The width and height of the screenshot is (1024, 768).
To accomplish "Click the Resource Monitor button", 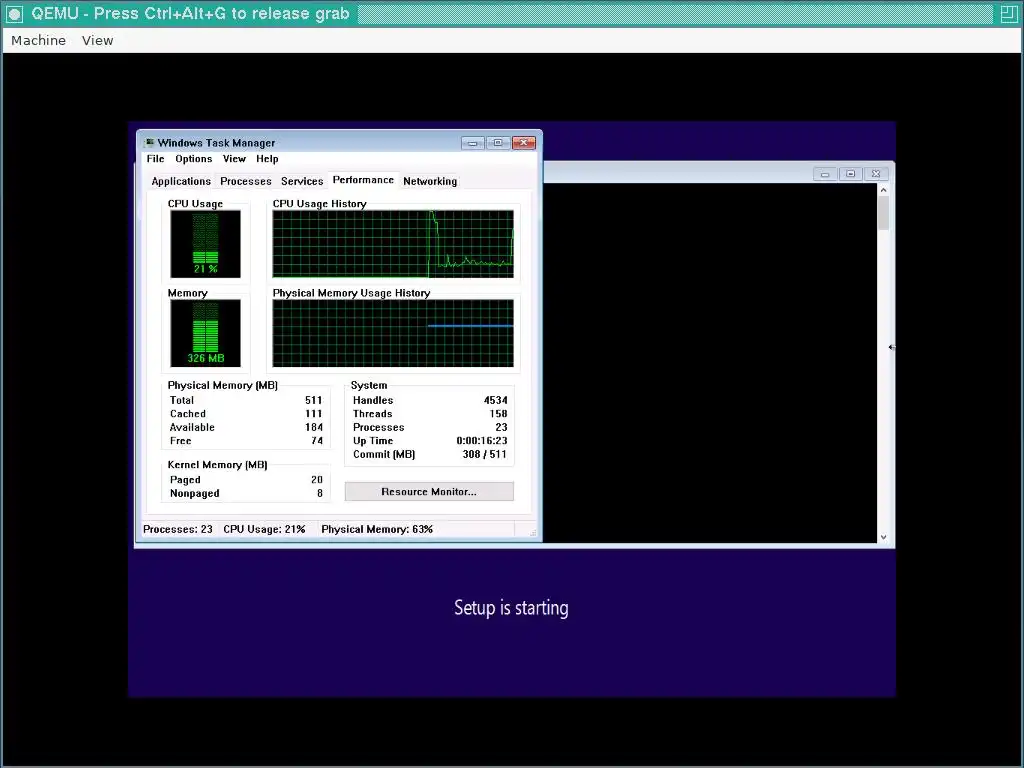I will coord(429,491).
